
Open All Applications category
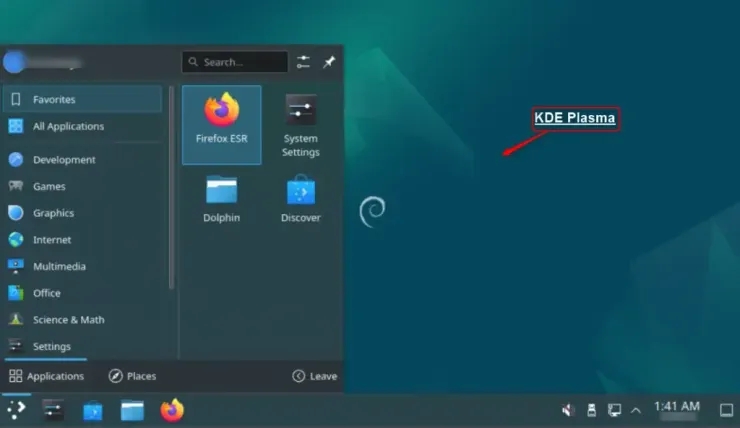83,126
